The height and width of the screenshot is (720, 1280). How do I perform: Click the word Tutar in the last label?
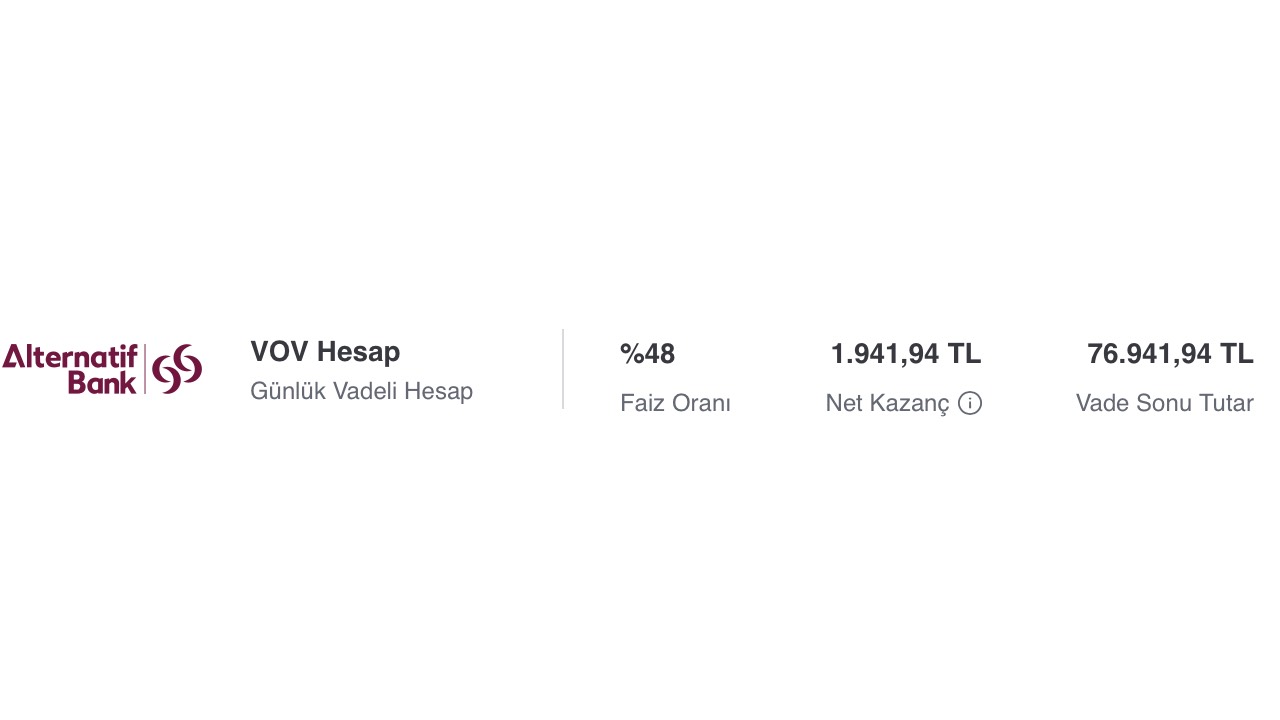1224,403
